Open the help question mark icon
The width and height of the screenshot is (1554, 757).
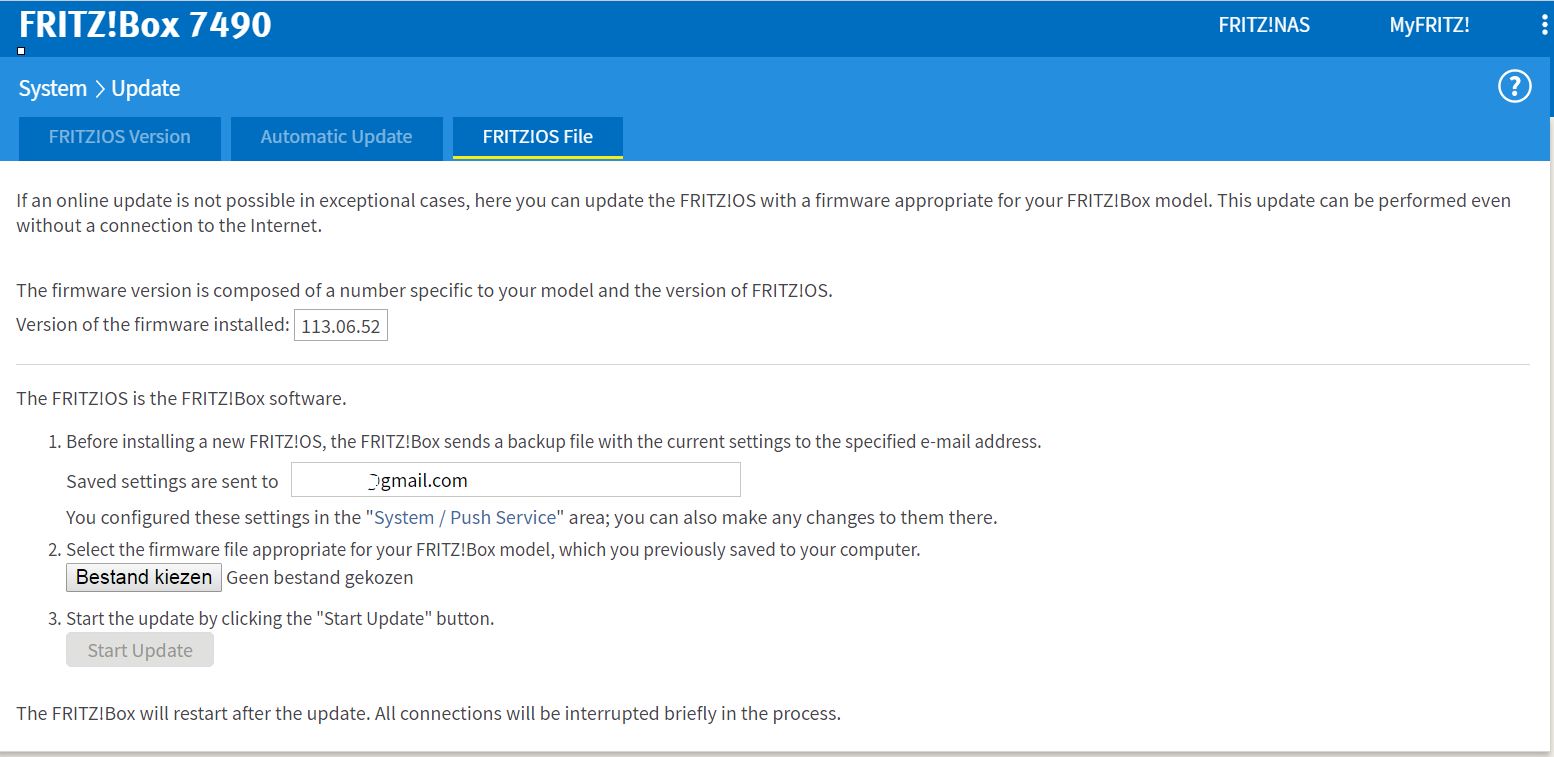(x=1514, y=87)
